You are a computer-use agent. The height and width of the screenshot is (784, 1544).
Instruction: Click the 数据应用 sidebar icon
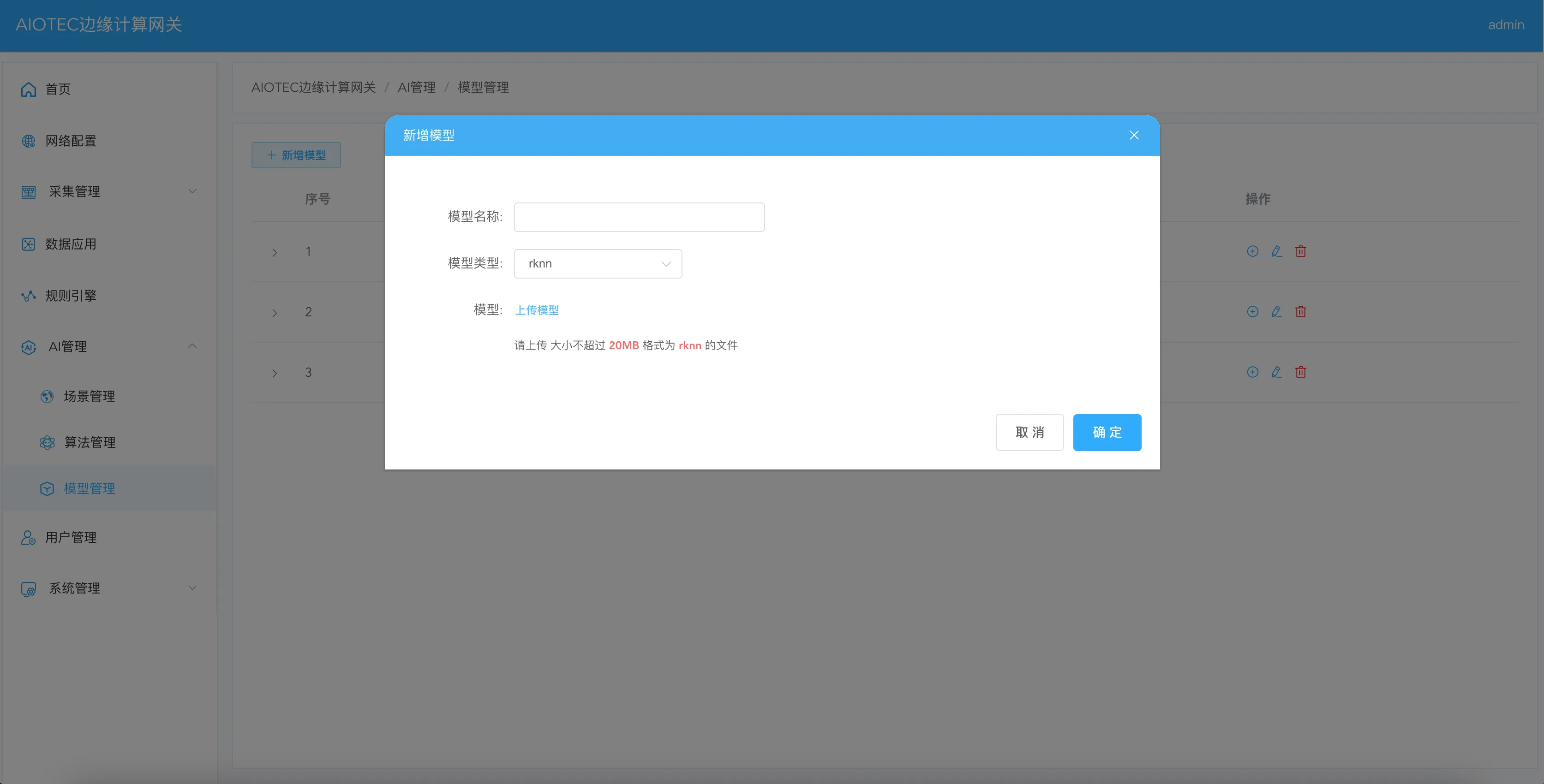coord(28,244)
